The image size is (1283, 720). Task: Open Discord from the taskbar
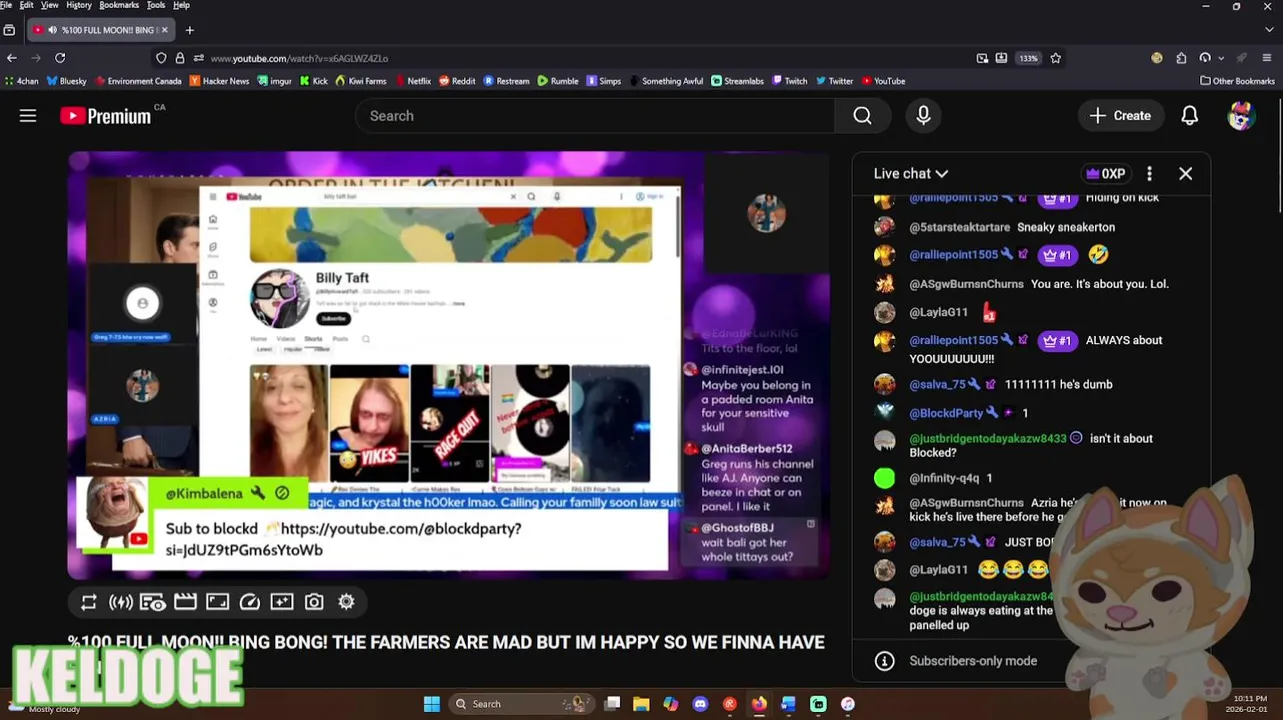pos(700,704)
